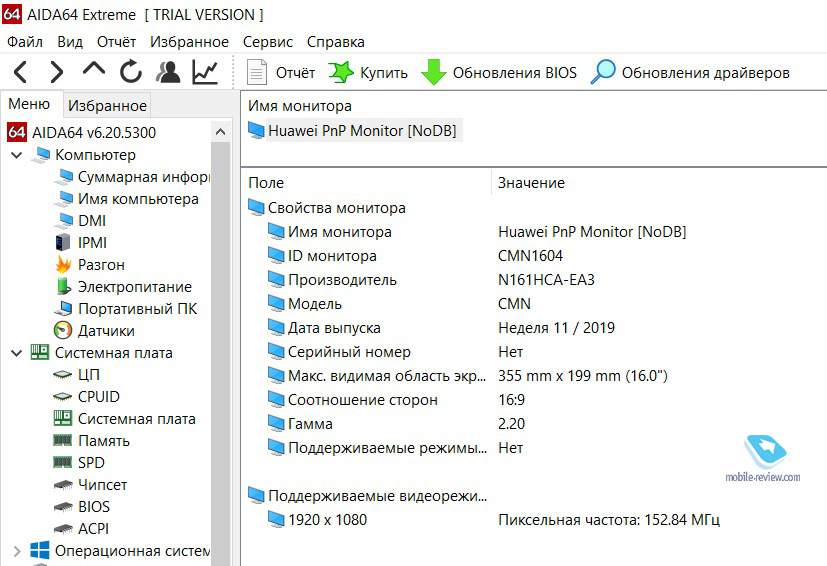Select Имя компьютера in the tree
The height and width of the screenshot is (566, 827).
click(x=127, y=199)
